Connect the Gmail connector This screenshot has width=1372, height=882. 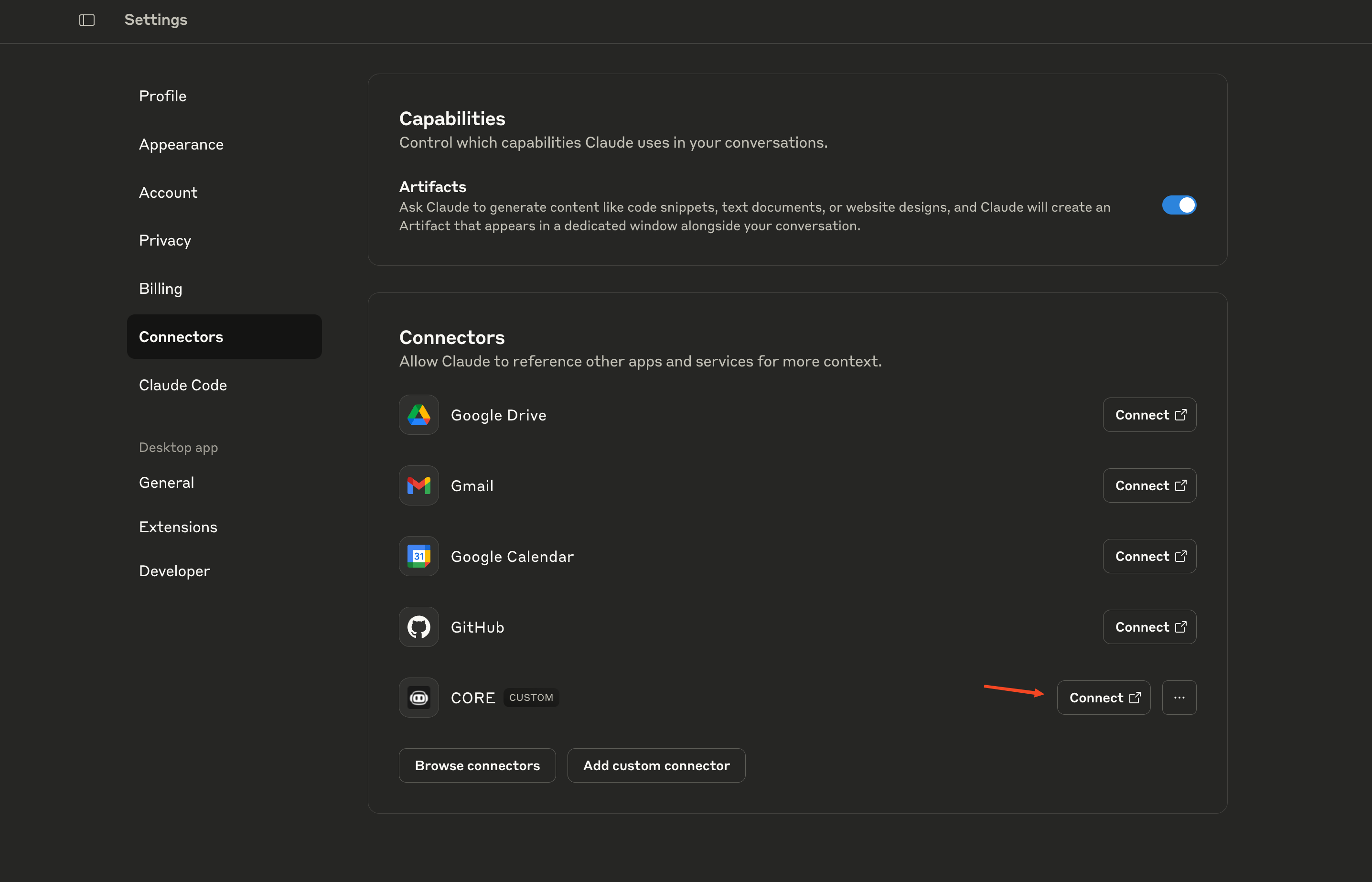pos(1149,485)
